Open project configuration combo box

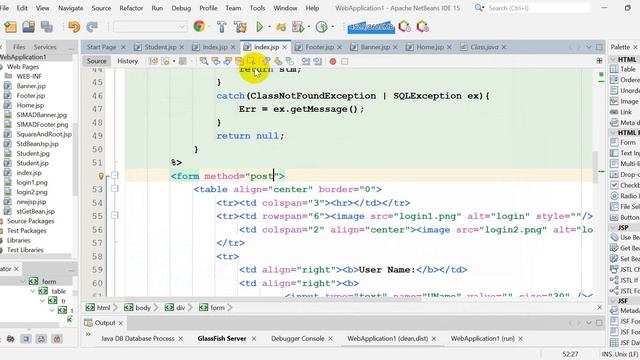click(150, 27)
